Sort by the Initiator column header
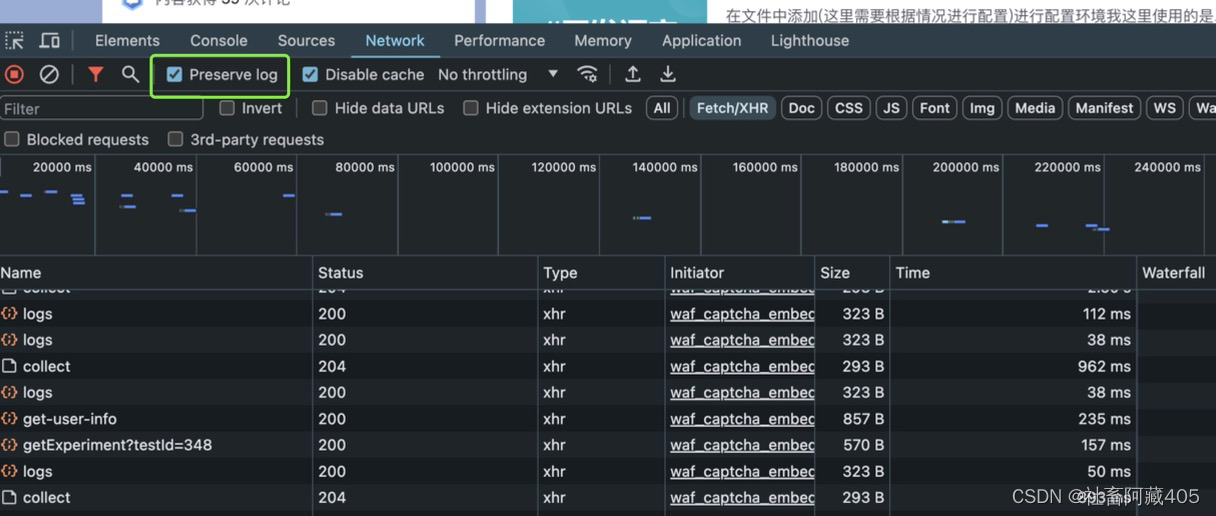This screenshot has width=1216, height=516. (740, 272)
